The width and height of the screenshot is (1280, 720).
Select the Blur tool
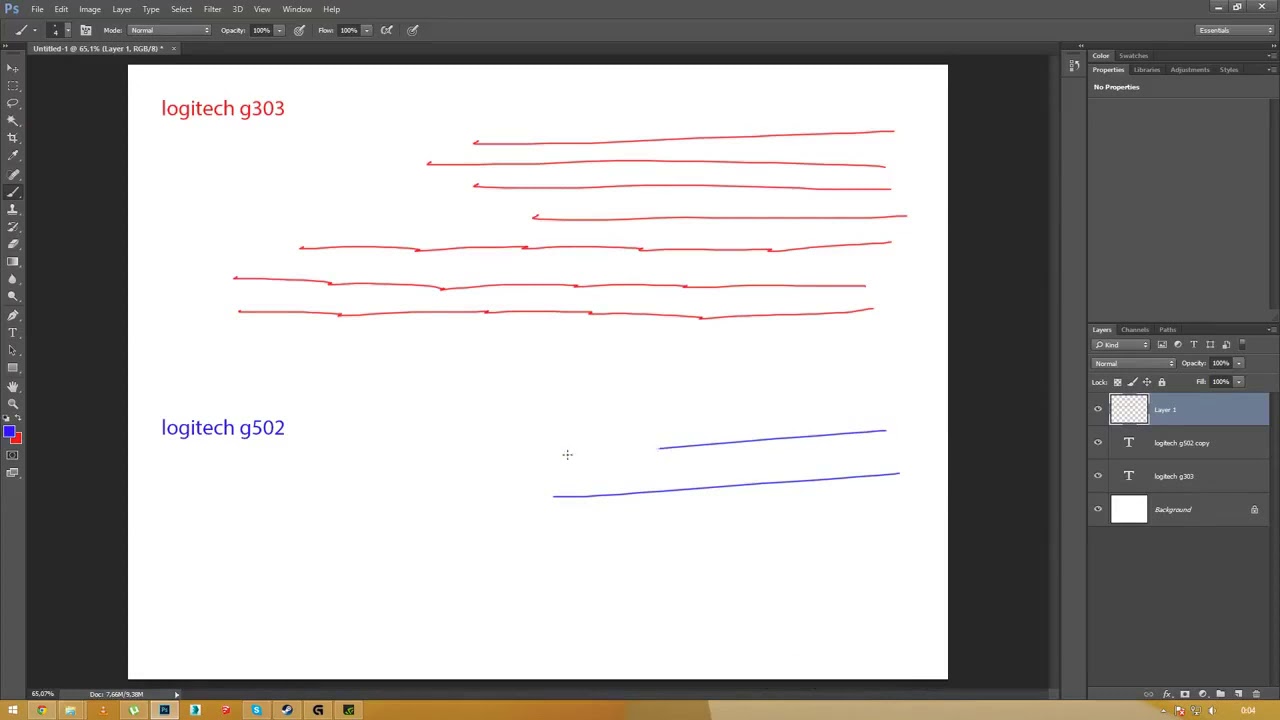coord(13,279)
